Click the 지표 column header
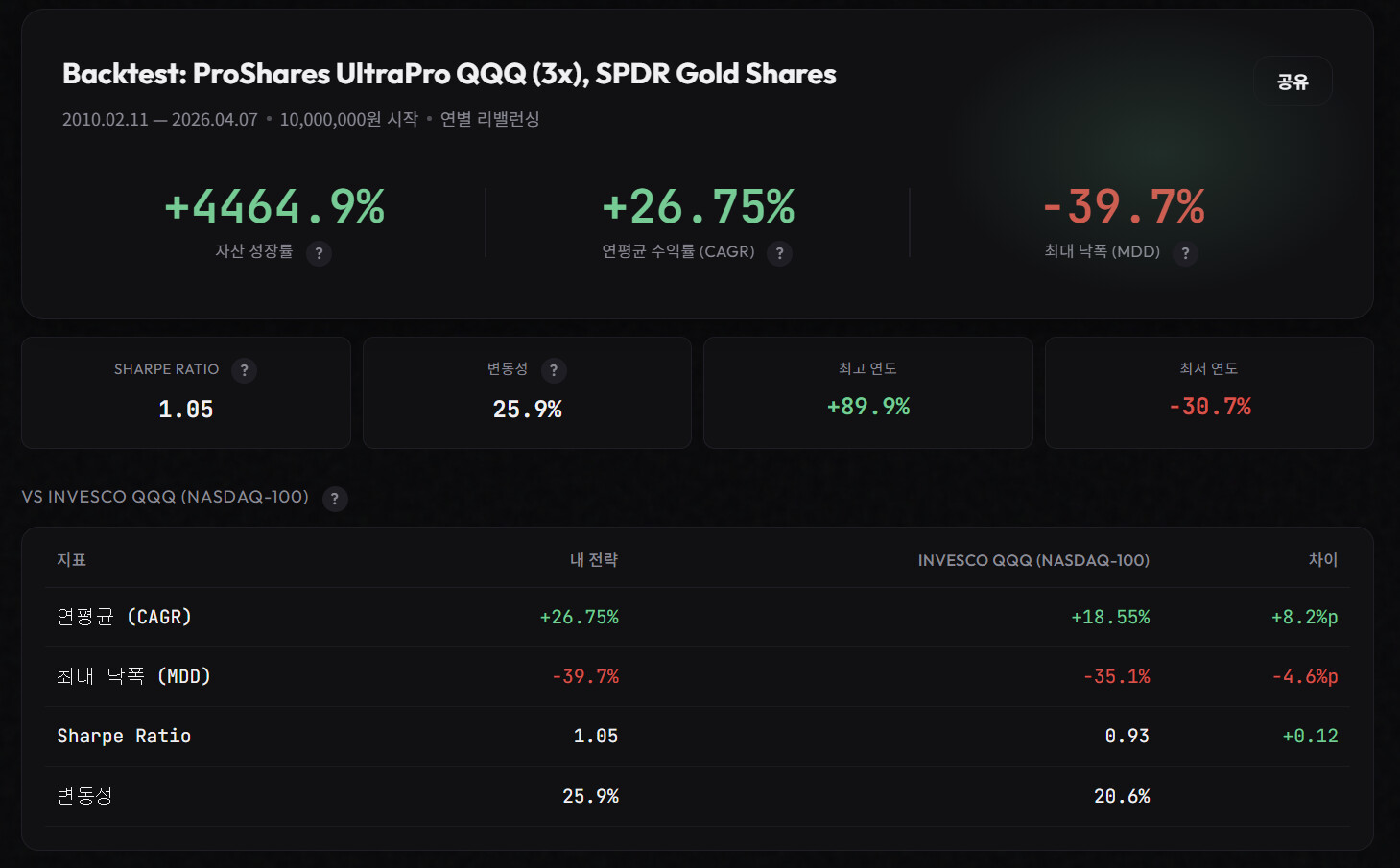Image resolution: width=1400 pixels, height=868 pixels. (71, 560)
